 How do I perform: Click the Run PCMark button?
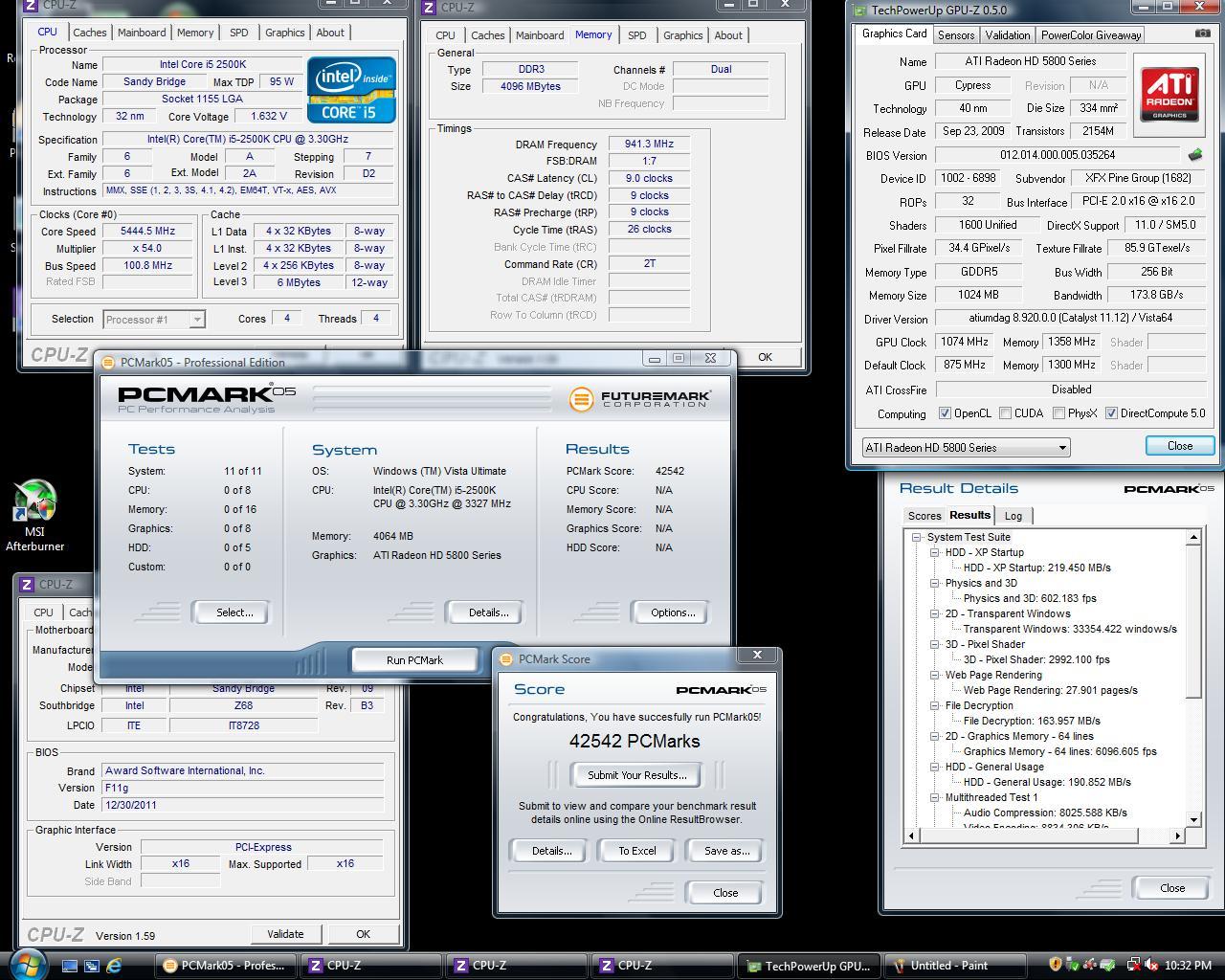click(x=414, y=660)
